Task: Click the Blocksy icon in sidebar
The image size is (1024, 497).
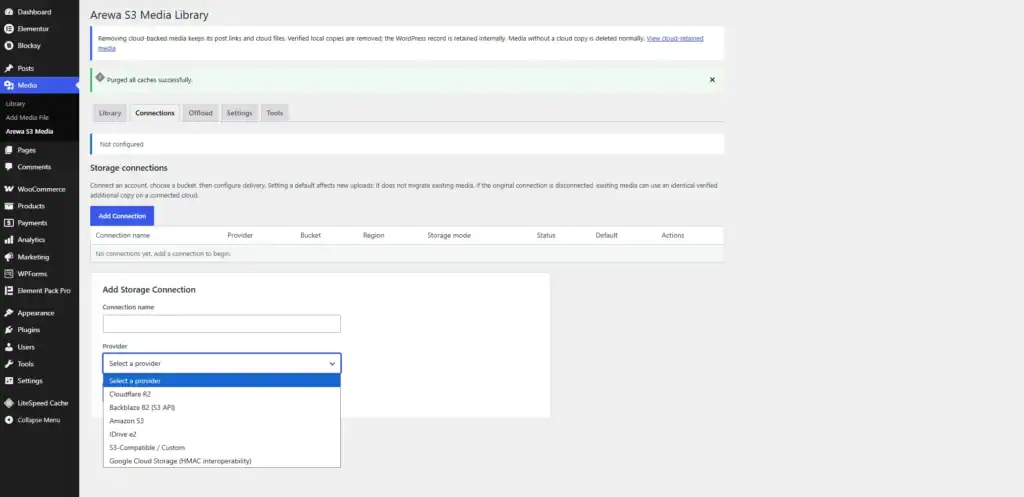Action: (x=8, y=46)
